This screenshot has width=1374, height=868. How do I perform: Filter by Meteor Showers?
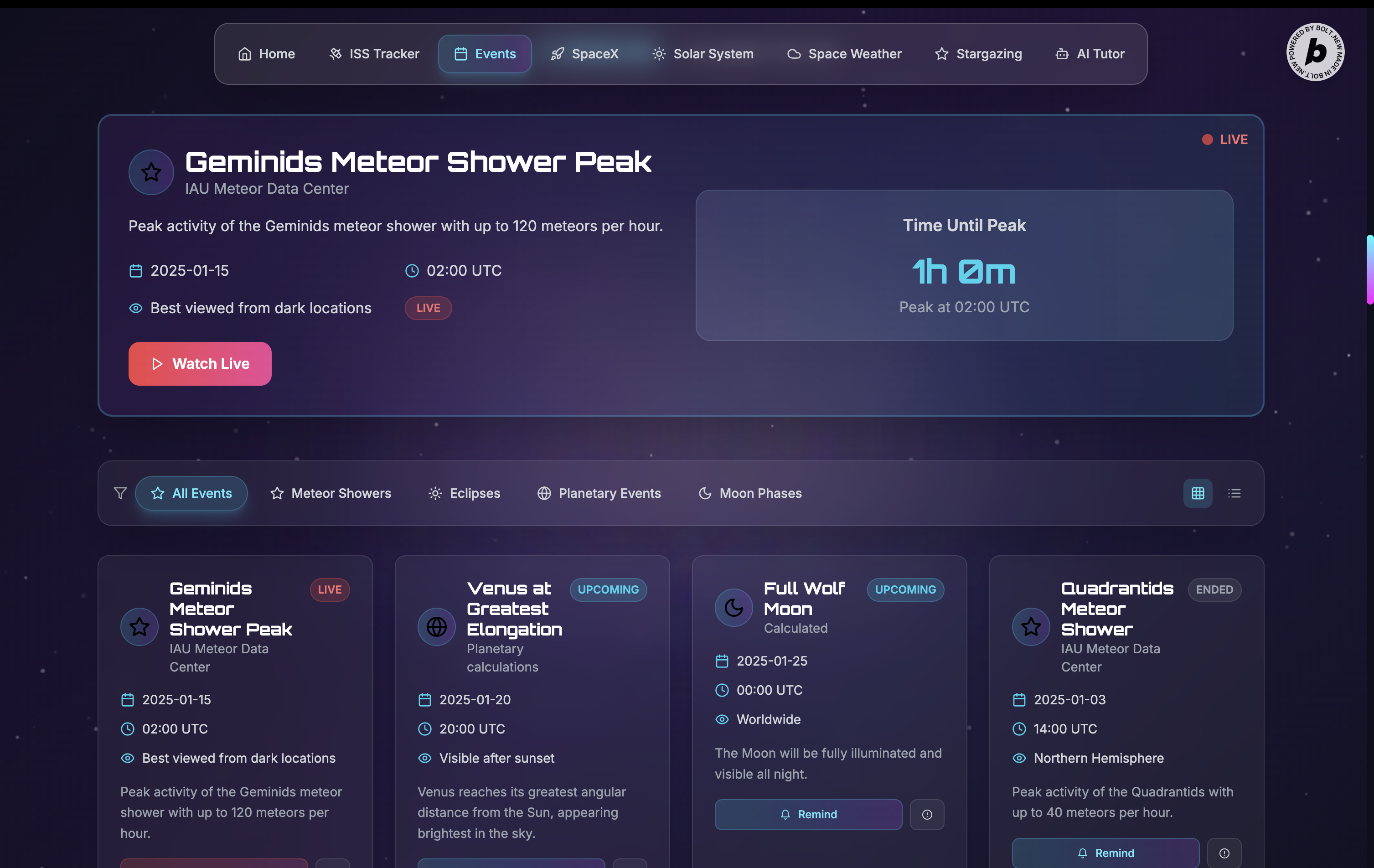point(331,493)
